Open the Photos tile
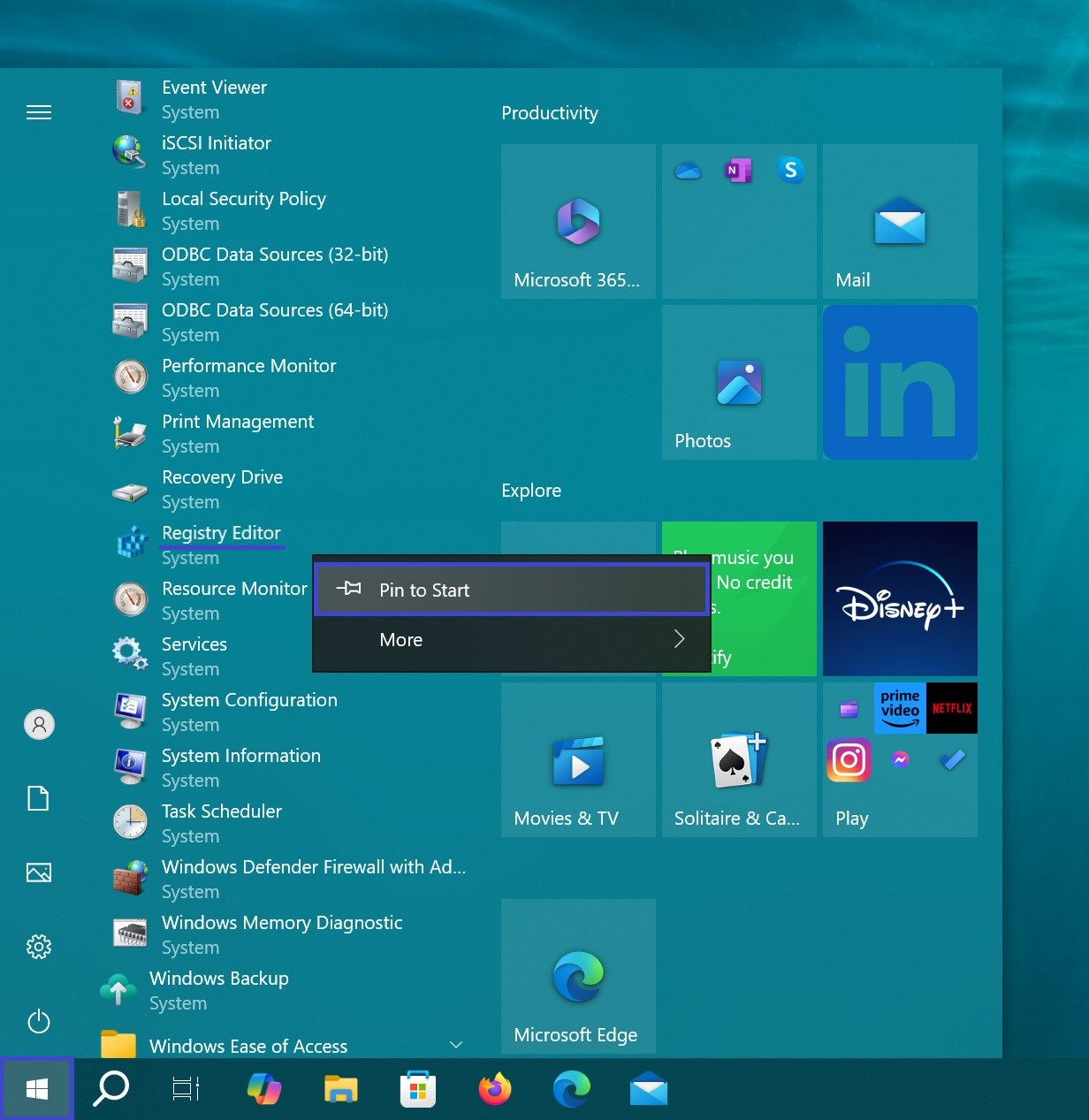Screen dimensions: 1089x1120 click(x=739, y=382)
